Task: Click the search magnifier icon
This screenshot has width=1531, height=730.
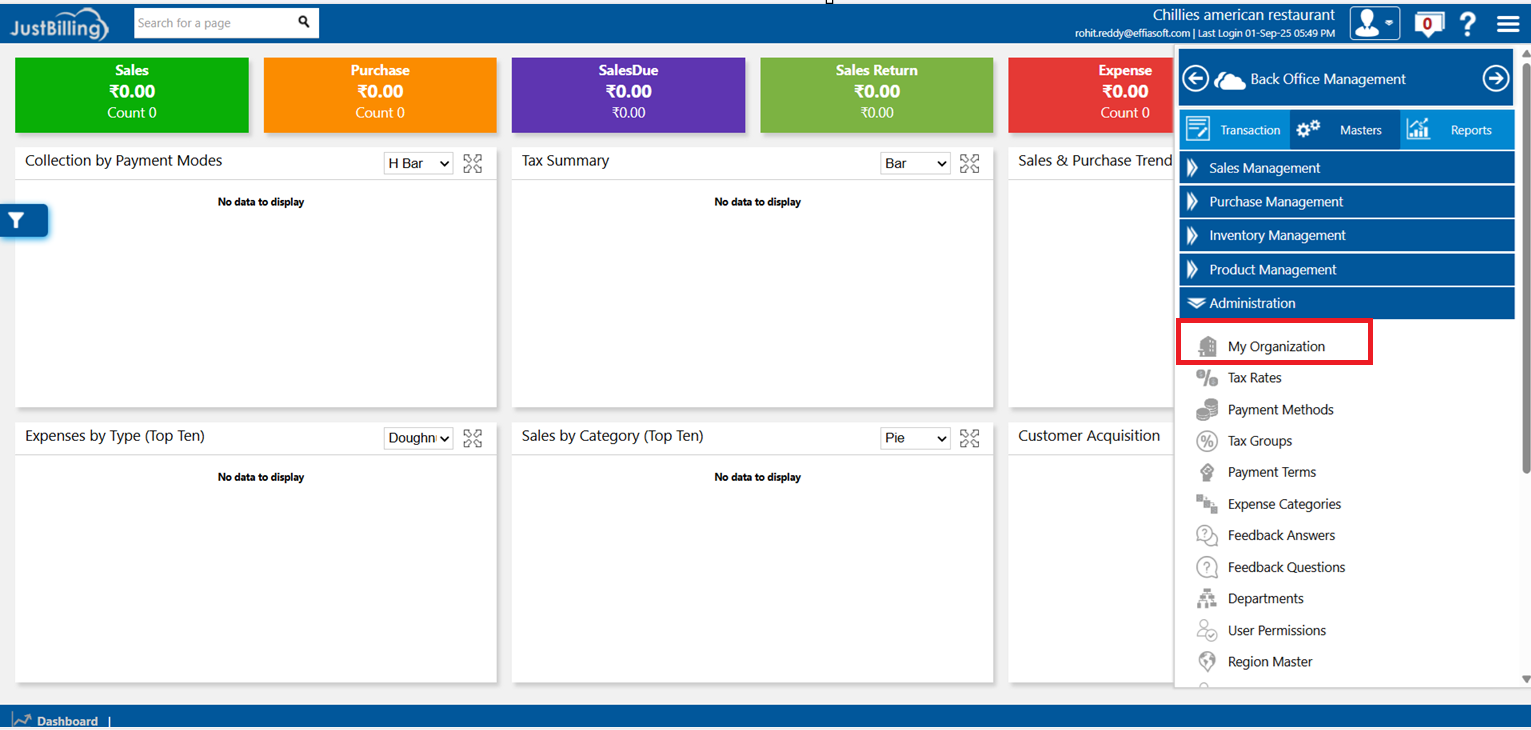Action: [x=304, y=22]
